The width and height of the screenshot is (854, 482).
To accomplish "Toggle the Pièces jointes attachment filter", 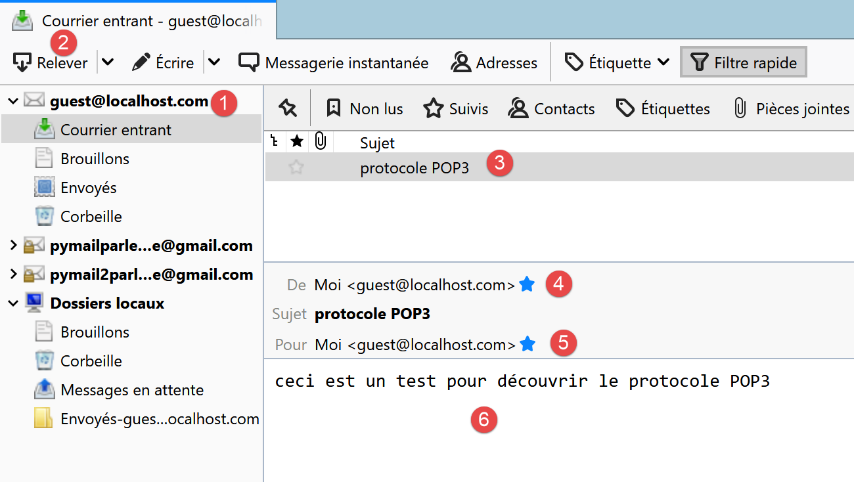I will click(791, 108).
